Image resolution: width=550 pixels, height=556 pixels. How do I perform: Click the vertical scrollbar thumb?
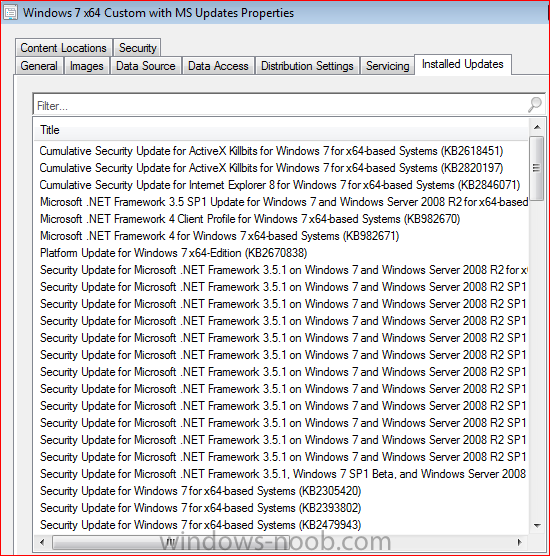[537, 168]
